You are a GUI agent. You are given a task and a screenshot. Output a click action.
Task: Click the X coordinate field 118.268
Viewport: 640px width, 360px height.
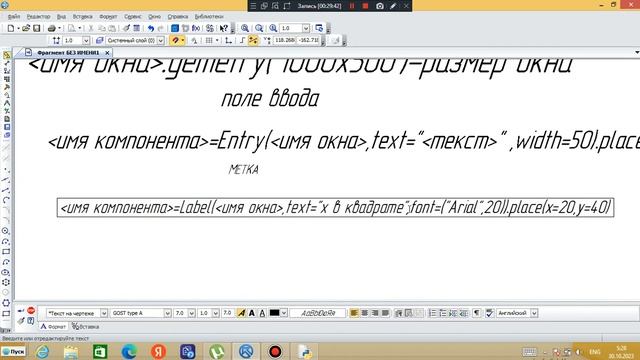click(284, 40)
